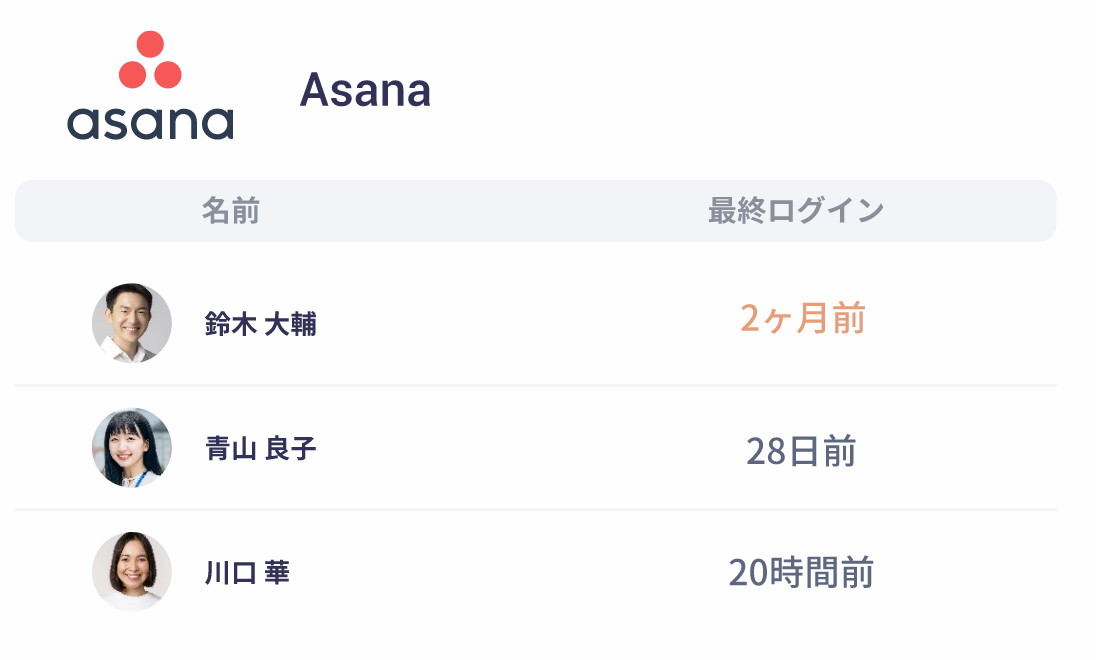1096x660 pixels.
Task: Select the name 川口 華
Action: pyautogui.click(x=247, y=573)
